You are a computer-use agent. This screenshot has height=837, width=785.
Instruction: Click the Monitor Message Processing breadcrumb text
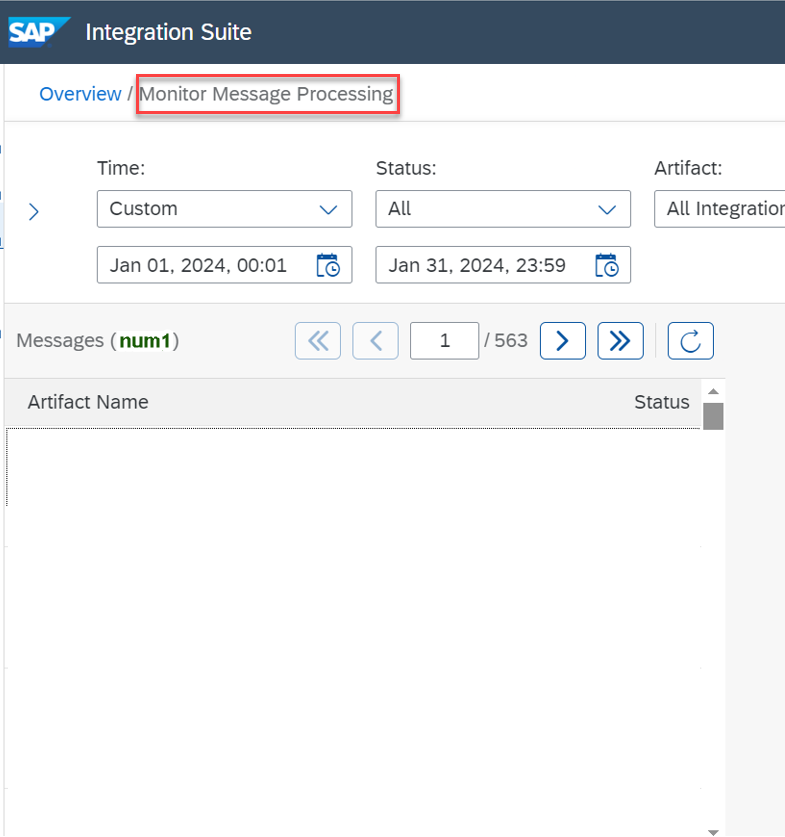point(267,94)
